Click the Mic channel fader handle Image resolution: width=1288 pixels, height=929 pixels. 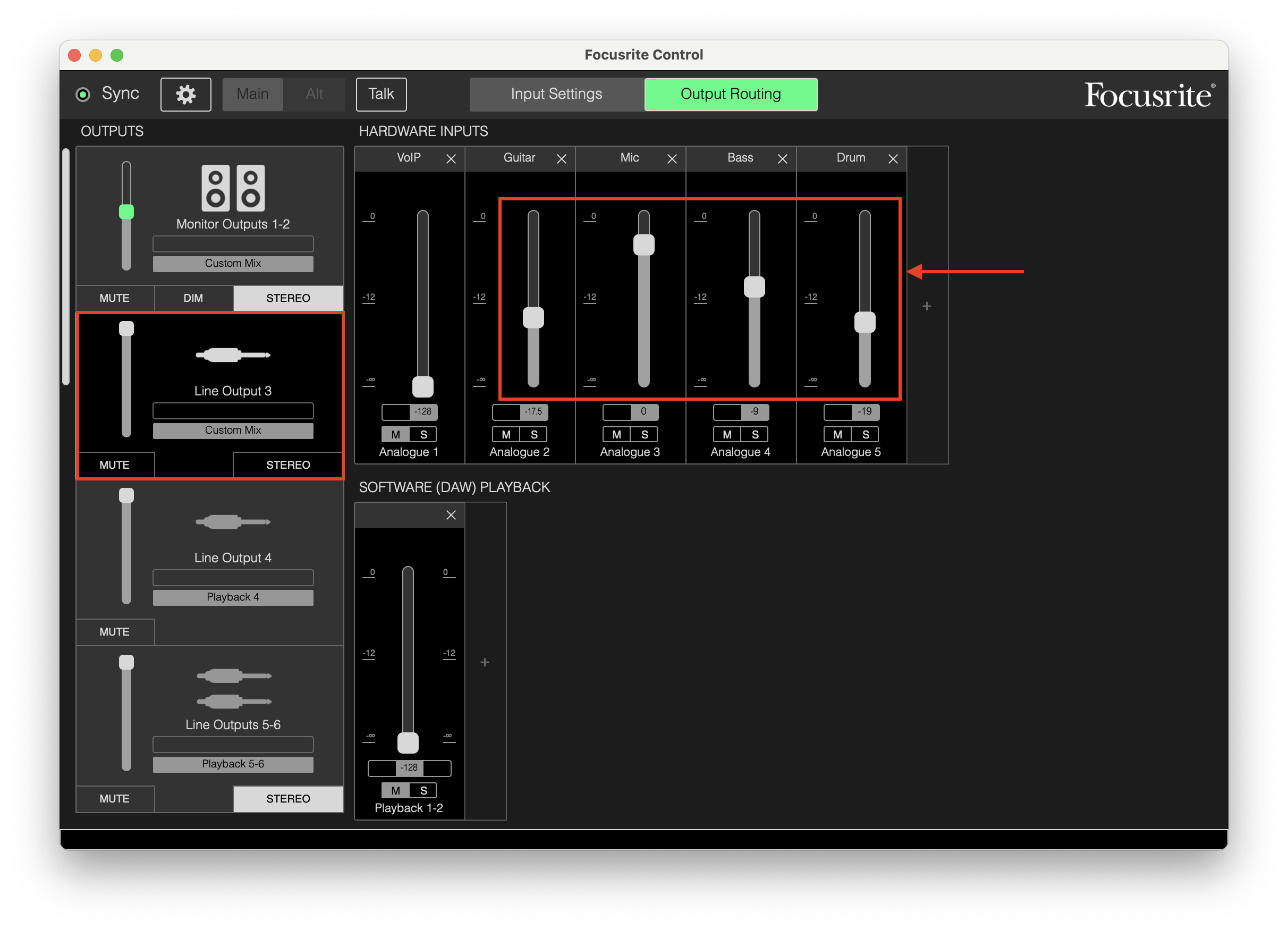644,245
